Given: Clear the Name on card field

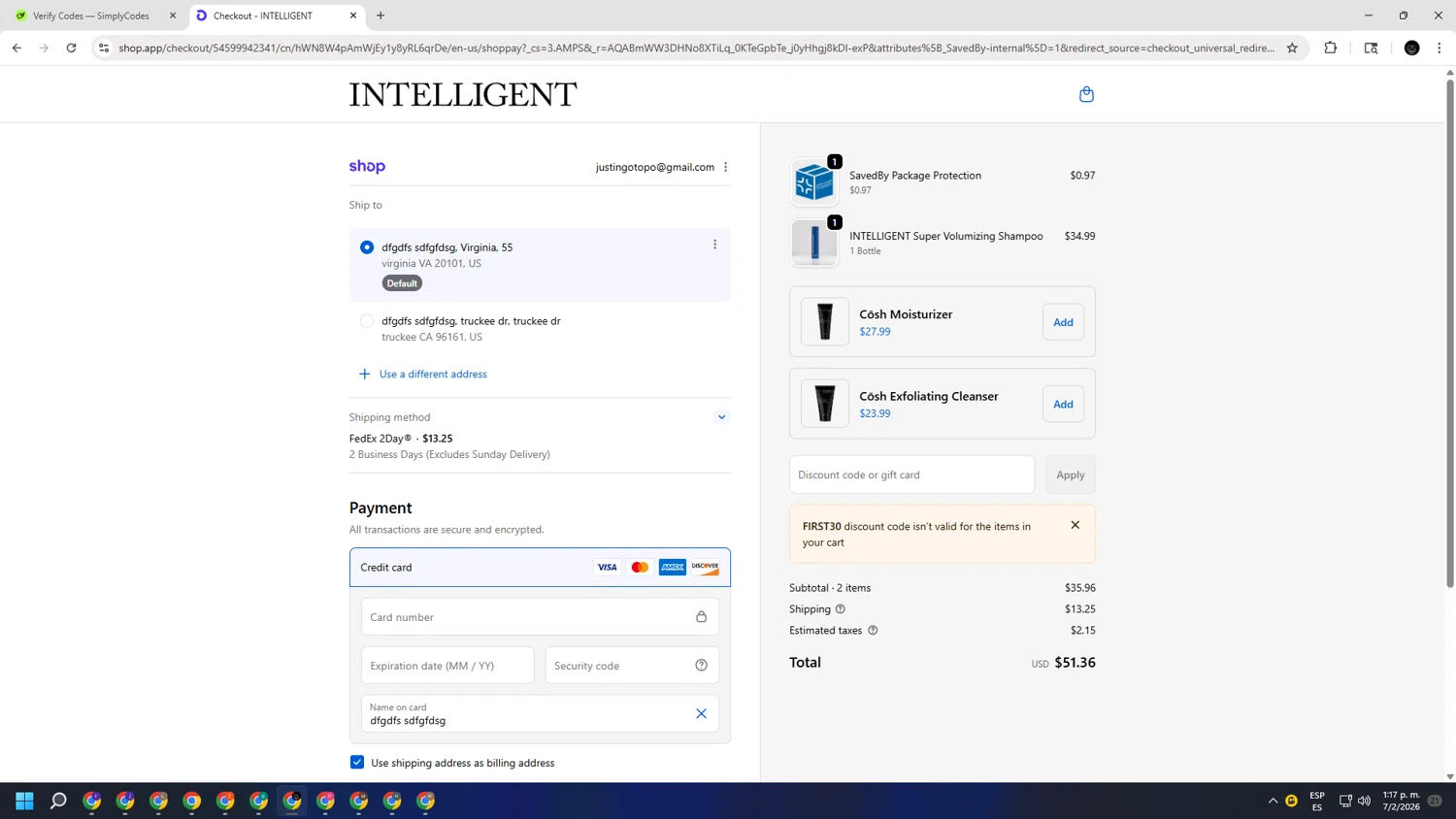Looking at the screenshot, I should coord(701,713).
